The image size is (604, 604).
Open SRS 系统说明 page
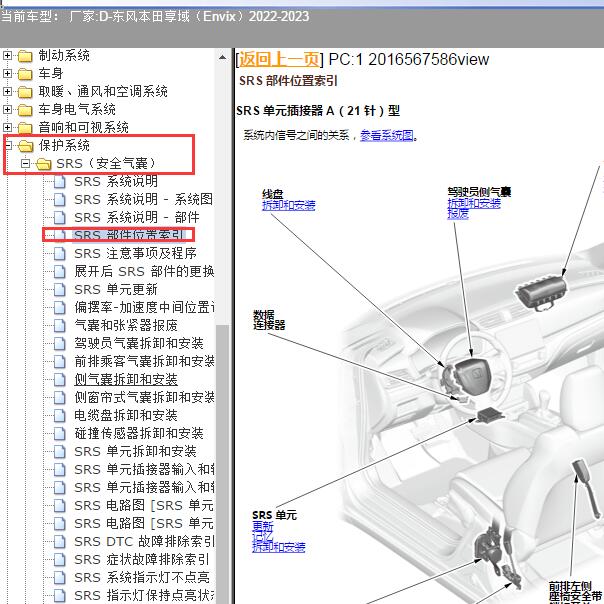click(x=116, y=181)
